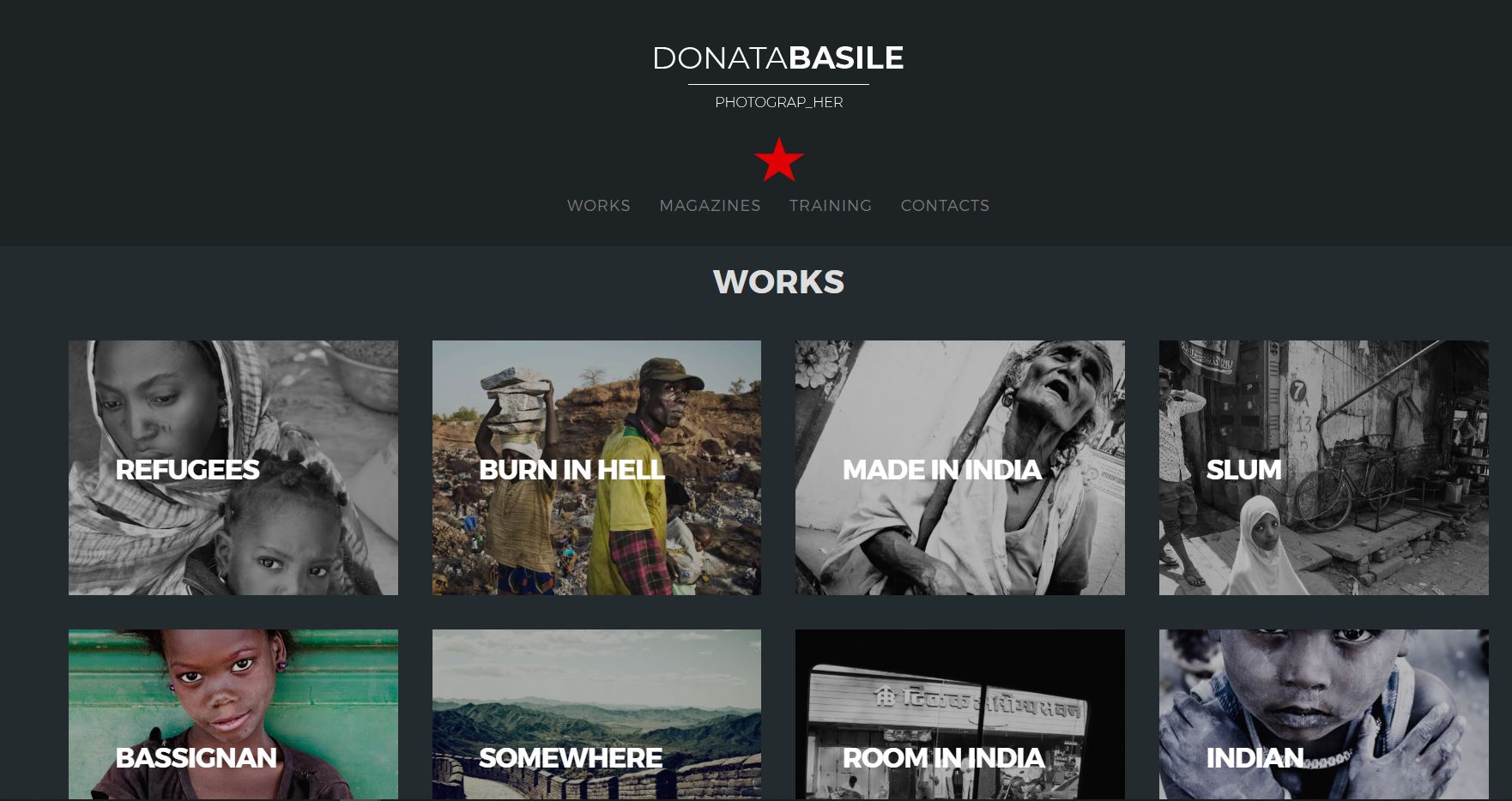The width and height of the screenshot is (1512, 801).
Task: Open the Made in India gallery
Action: [960, 467]
